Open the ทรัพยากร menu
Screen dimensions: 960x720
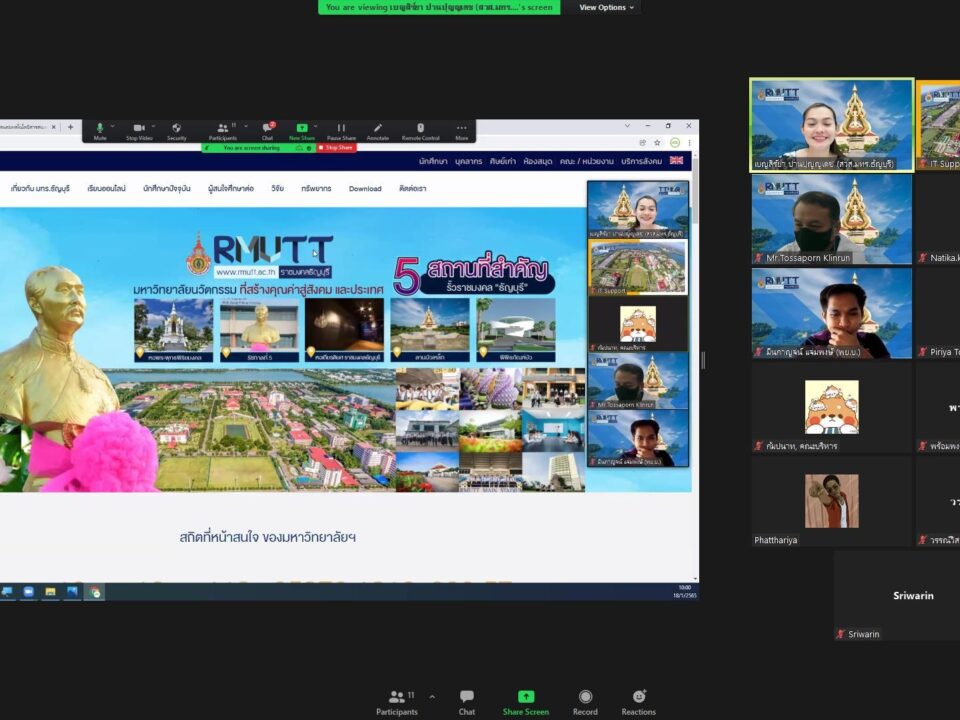316,189
